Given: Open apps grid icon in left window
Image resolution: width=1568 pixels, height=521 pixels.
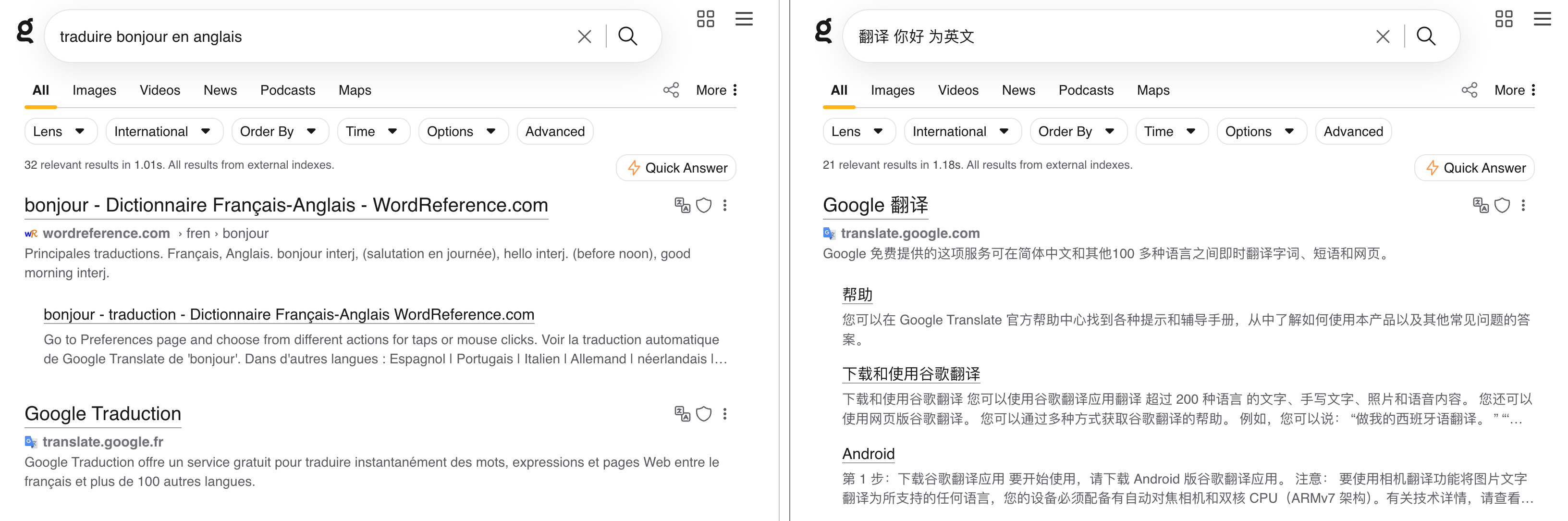Looking at the screenshot, I should coord(706,19).
